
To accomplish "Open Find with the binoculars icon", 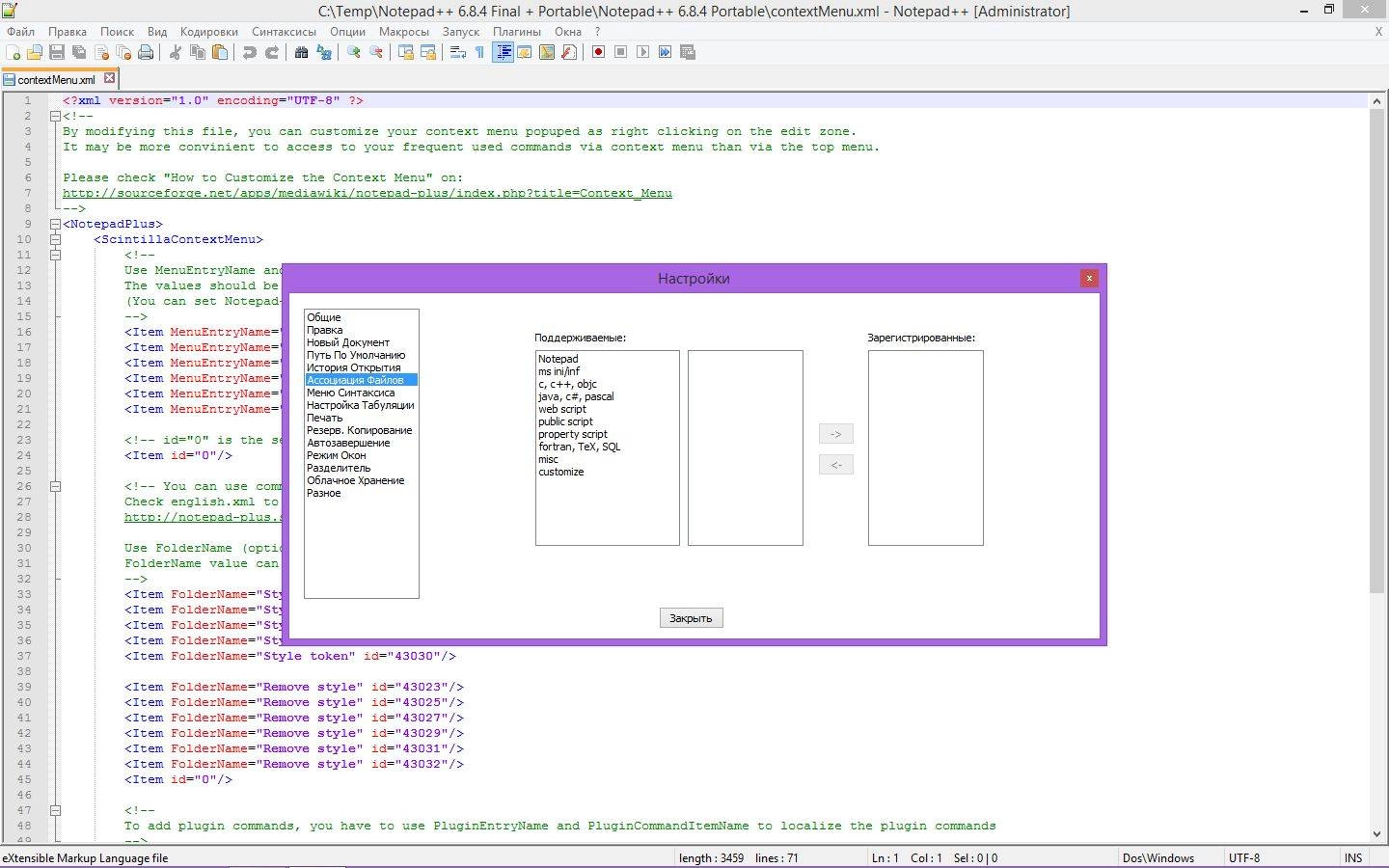I will pos(302,52).
